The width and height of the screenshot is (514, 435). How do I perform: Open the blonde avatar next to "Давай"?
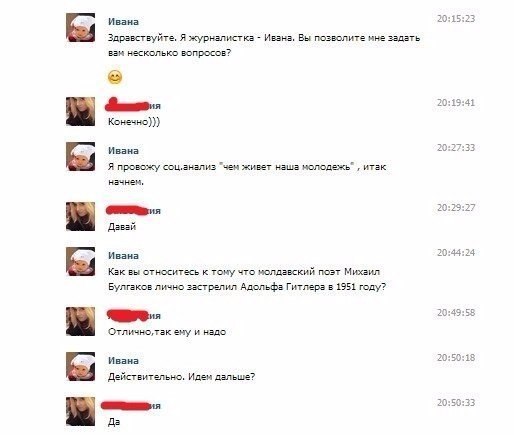click(80, 216)
